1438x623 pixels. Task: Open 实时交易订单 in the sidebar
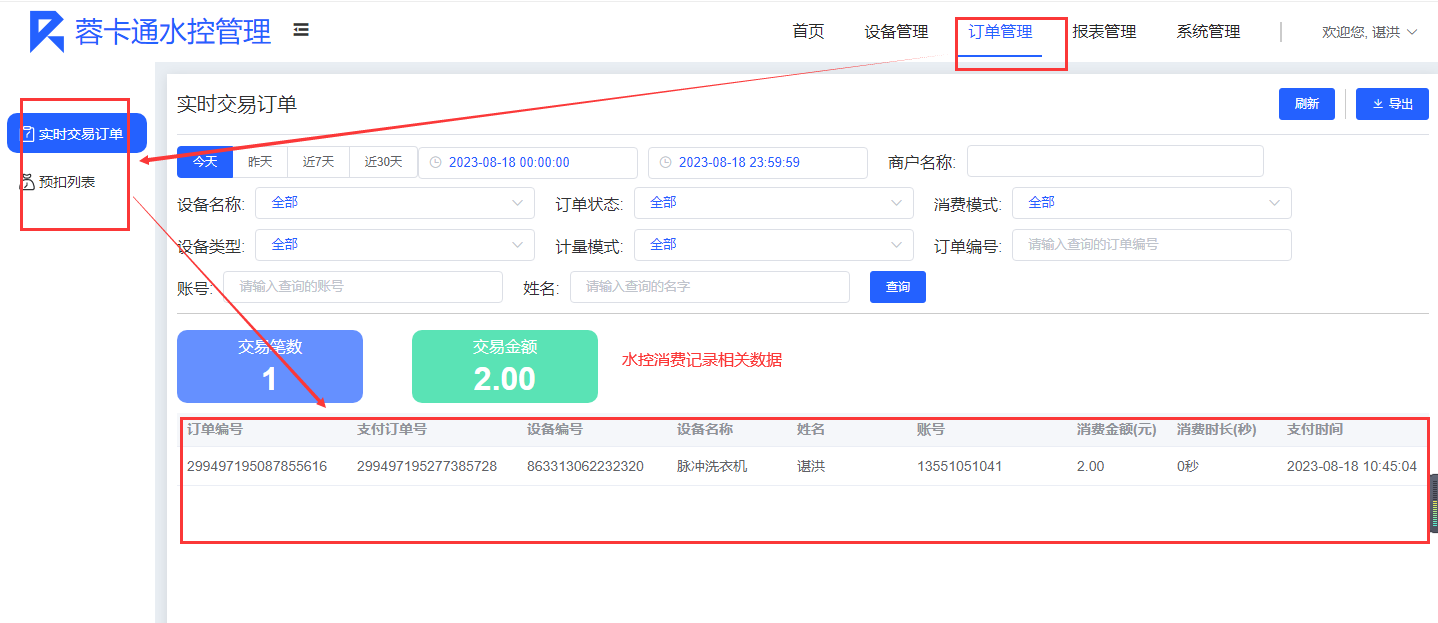click(77, 134)
